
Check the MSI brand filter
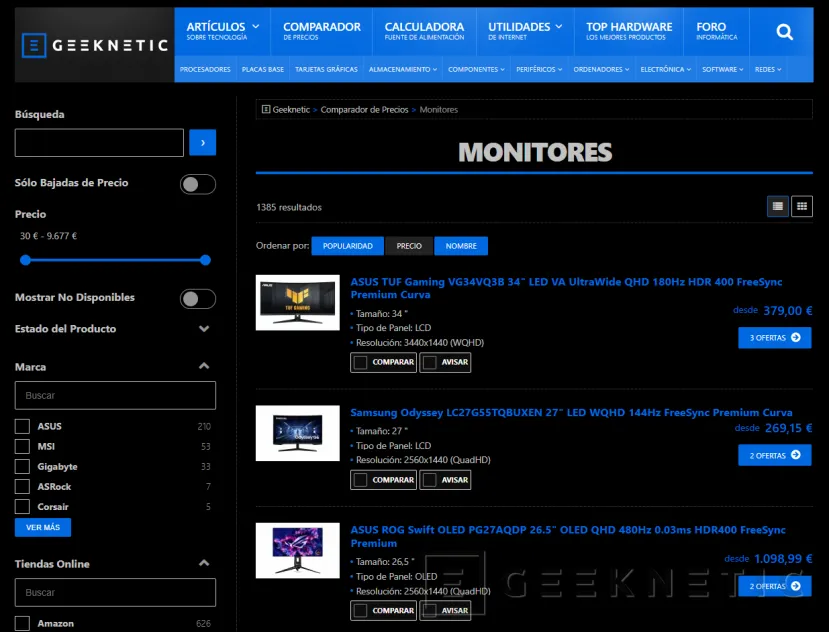22,446
